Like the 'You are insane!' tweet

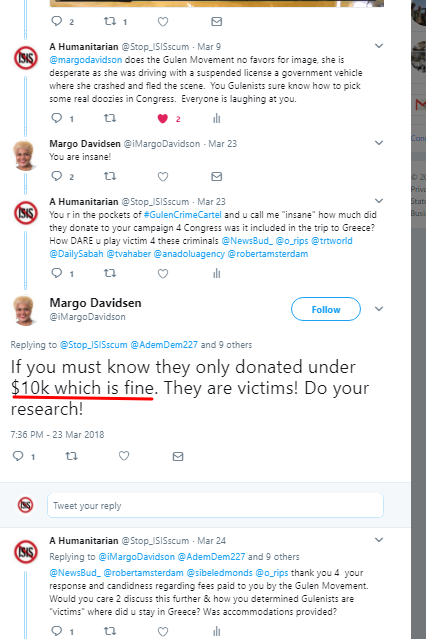click(x=163, y=176)
